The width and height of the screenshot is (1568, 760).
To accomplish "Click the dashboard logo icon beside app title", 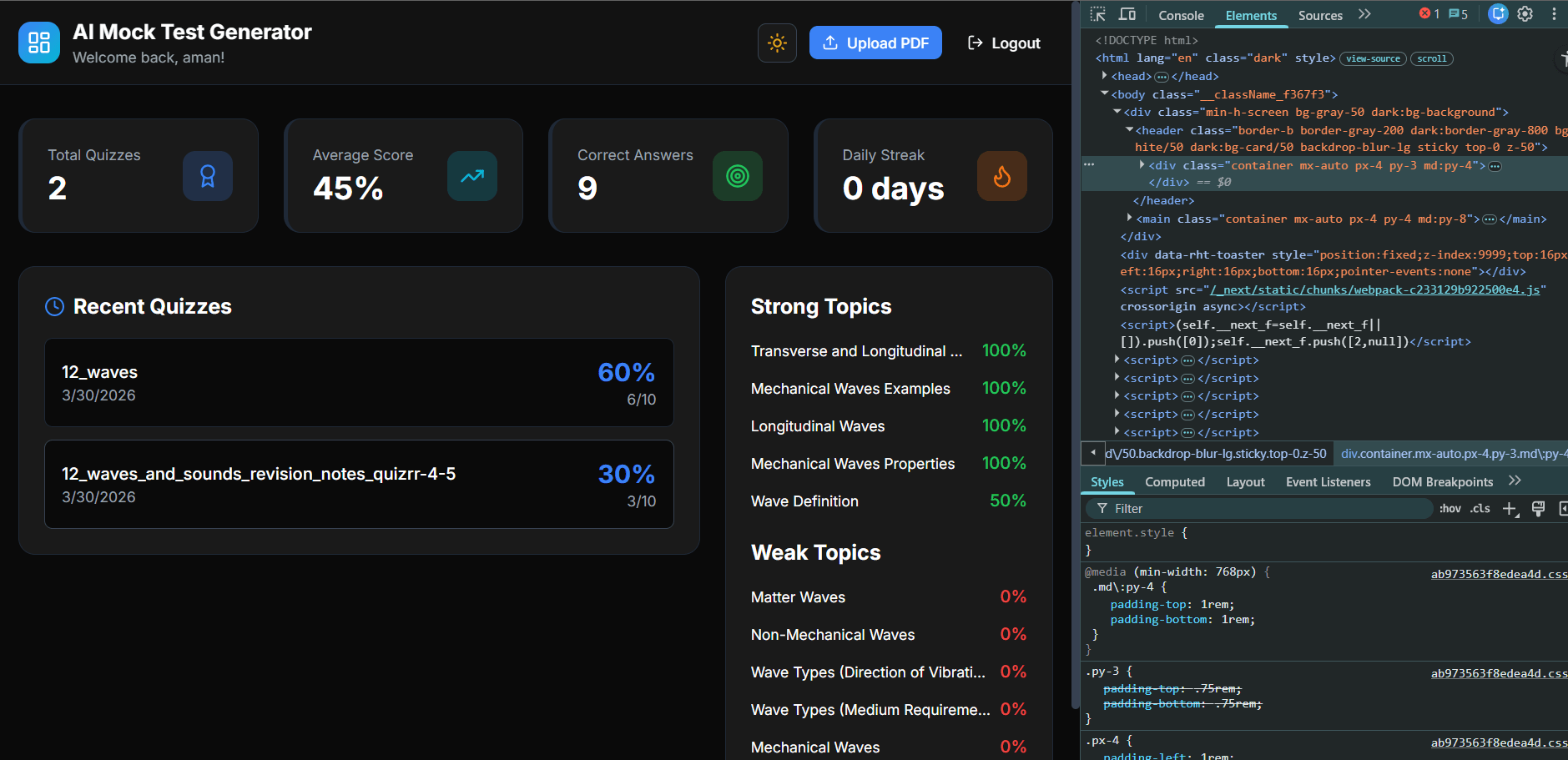I will tap(39, 43).
